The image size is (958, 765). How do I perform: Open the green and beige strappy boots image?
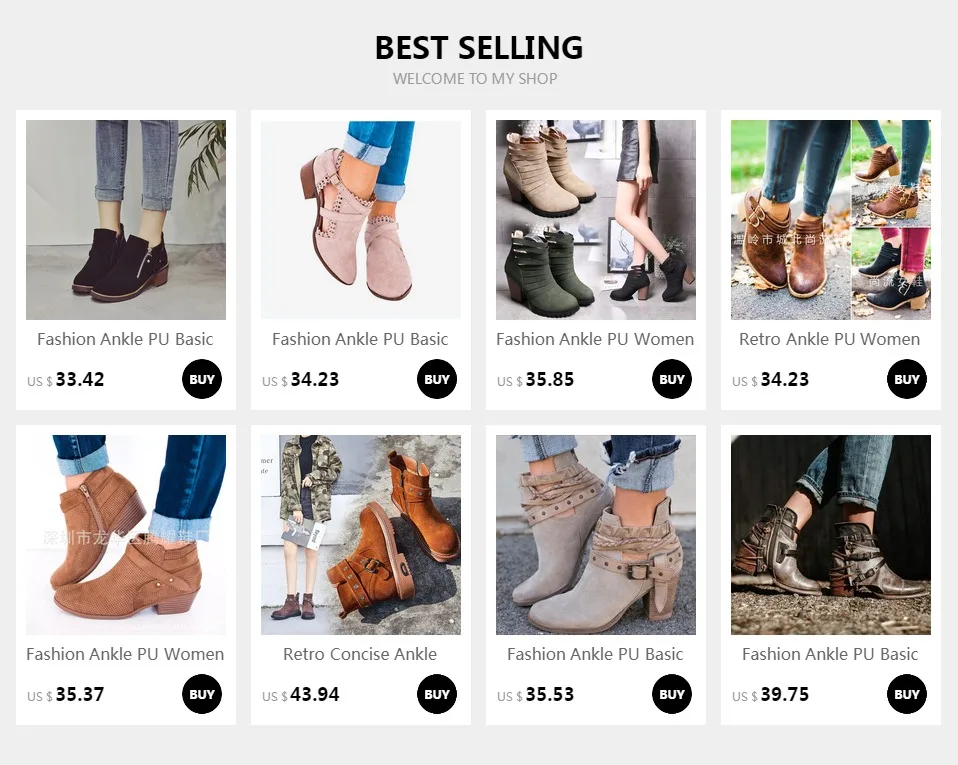(x=596, y=220)
